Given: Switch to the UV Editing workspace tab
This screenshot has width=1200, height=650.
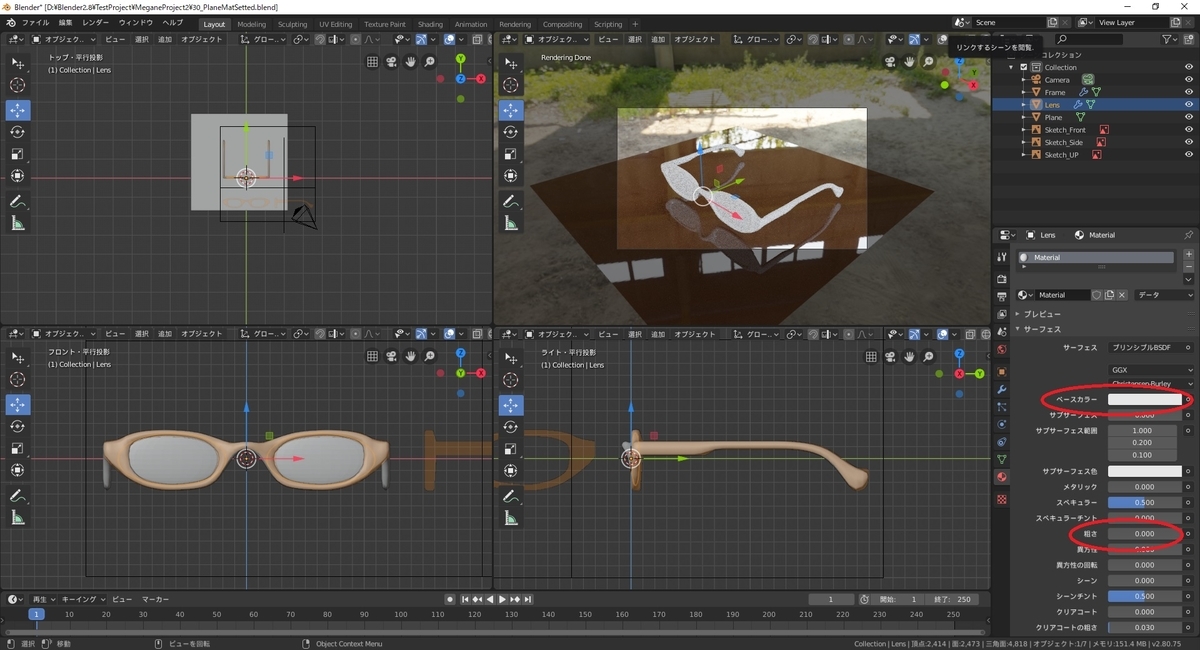Looking at the screenshot, I should tap(336, 24).
